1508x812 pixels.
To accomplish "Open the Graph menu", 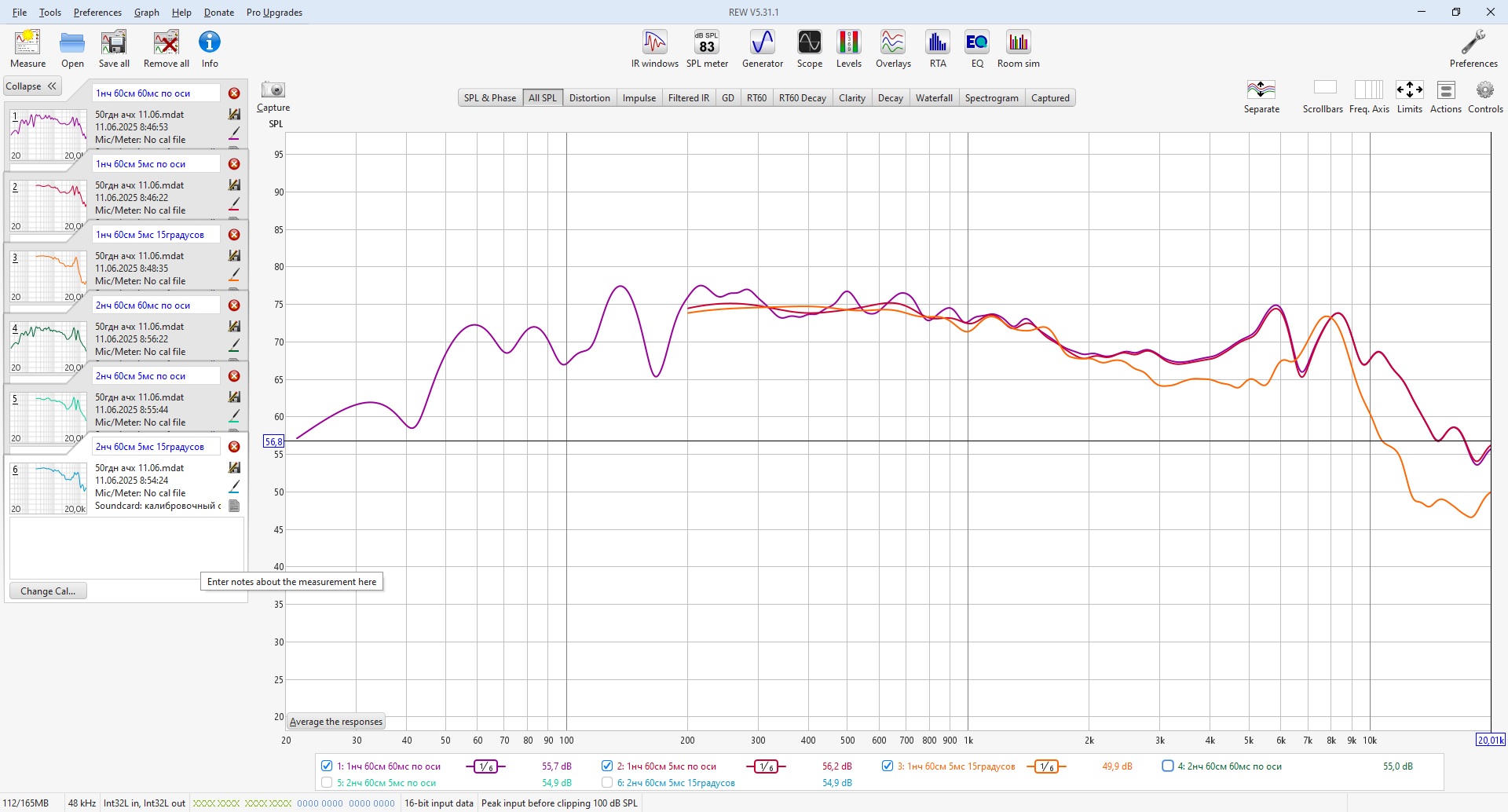I will point(147,13).
